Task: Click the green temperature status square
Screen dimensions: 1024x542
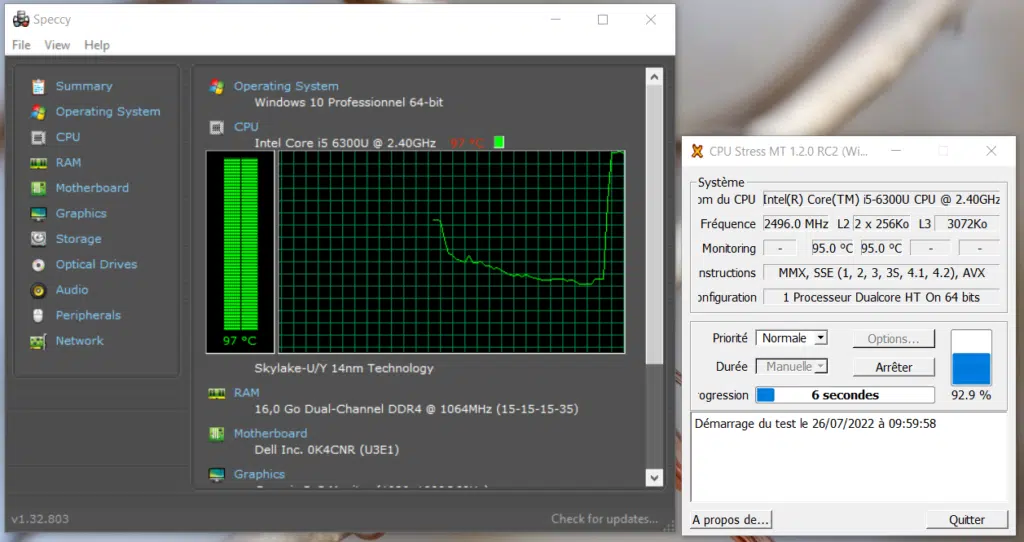Action: click(x=499, y=142)
